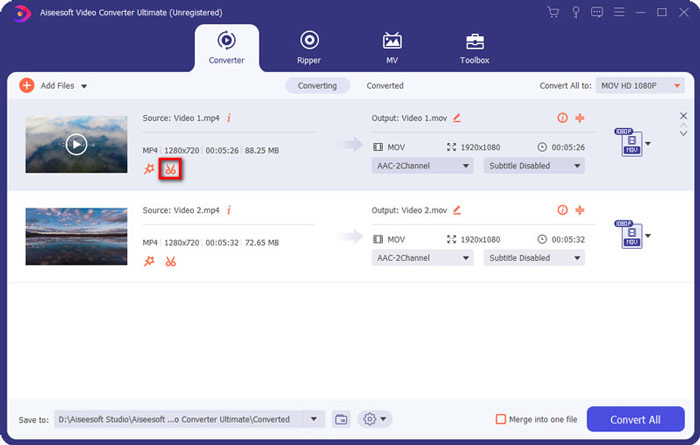Open the settings gear dropdown at bottom
The height and width of the screenshot is (445, 700).
375,419
